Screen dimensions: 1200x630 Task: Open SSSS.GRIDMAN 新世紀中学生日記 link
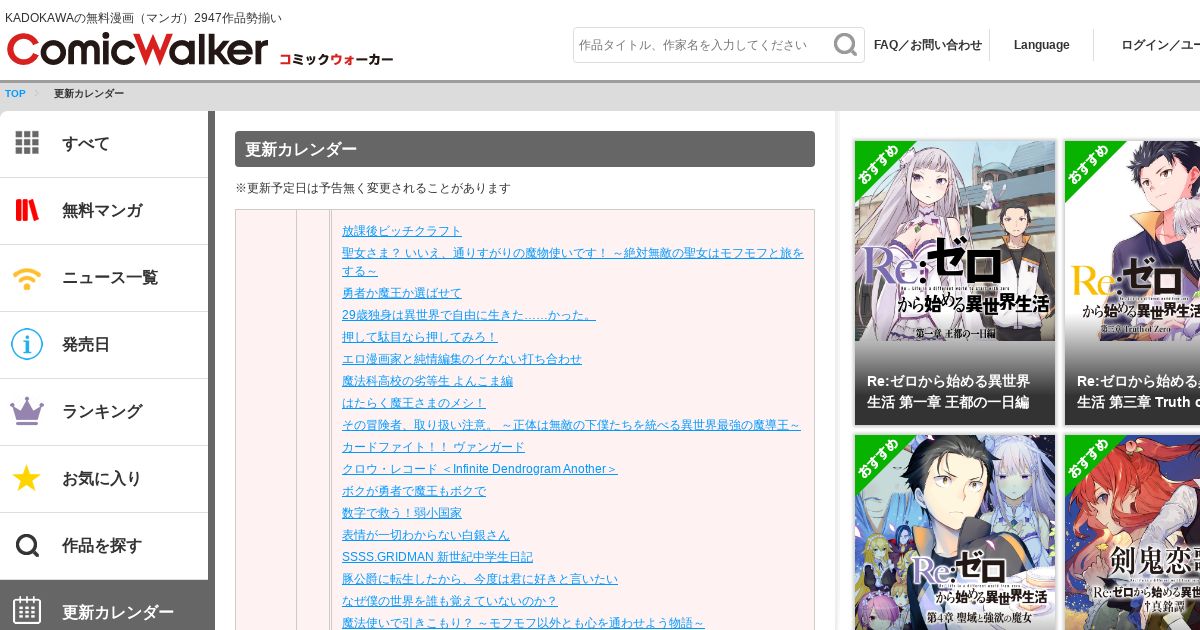tap(437, 557)
